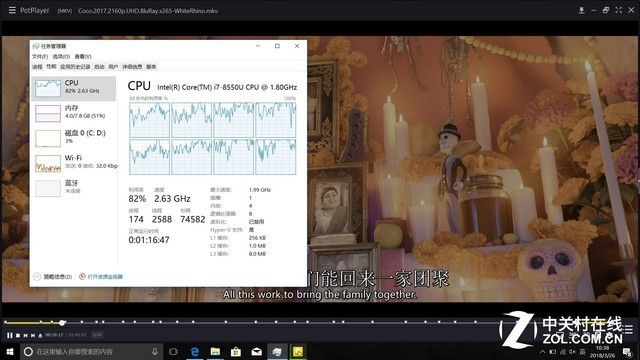The image size is (640, 360).
Task: Switch to the 服务 tab
Action: (151, 67)
